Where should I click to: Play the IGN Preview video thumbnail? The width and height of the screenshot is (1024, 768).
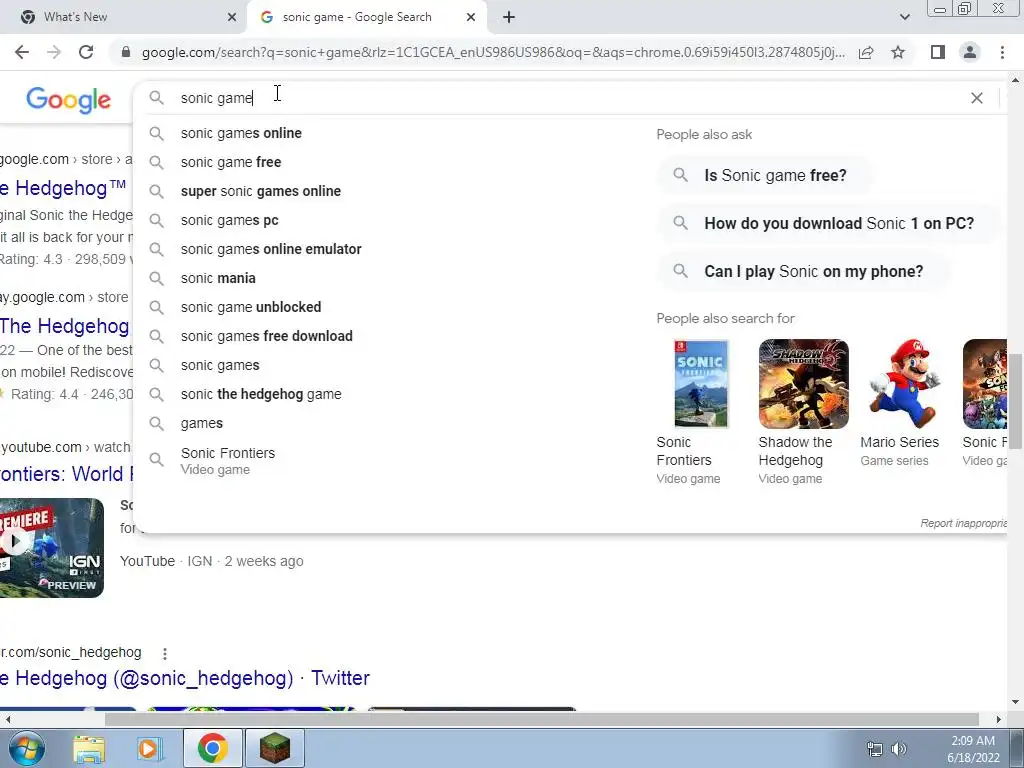click(x=52, y=548)
